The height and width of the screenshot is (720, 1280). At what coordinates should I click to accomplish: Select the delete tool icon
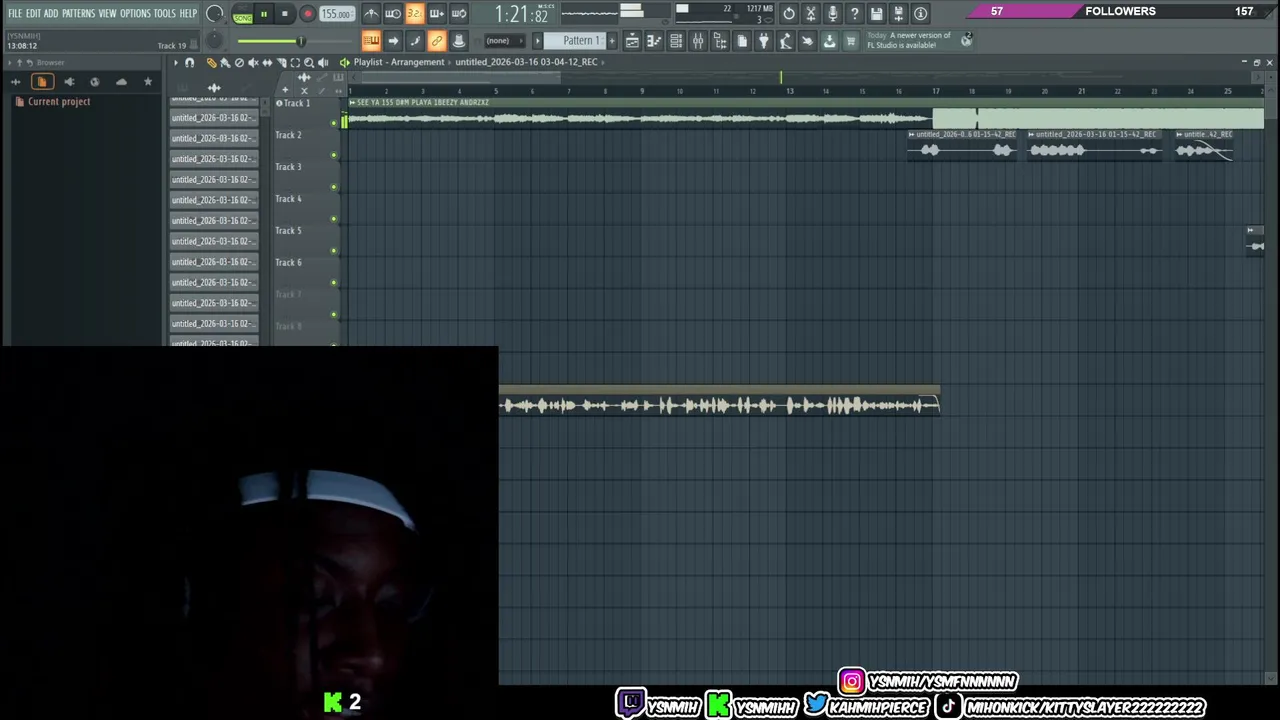click(239, 62)
